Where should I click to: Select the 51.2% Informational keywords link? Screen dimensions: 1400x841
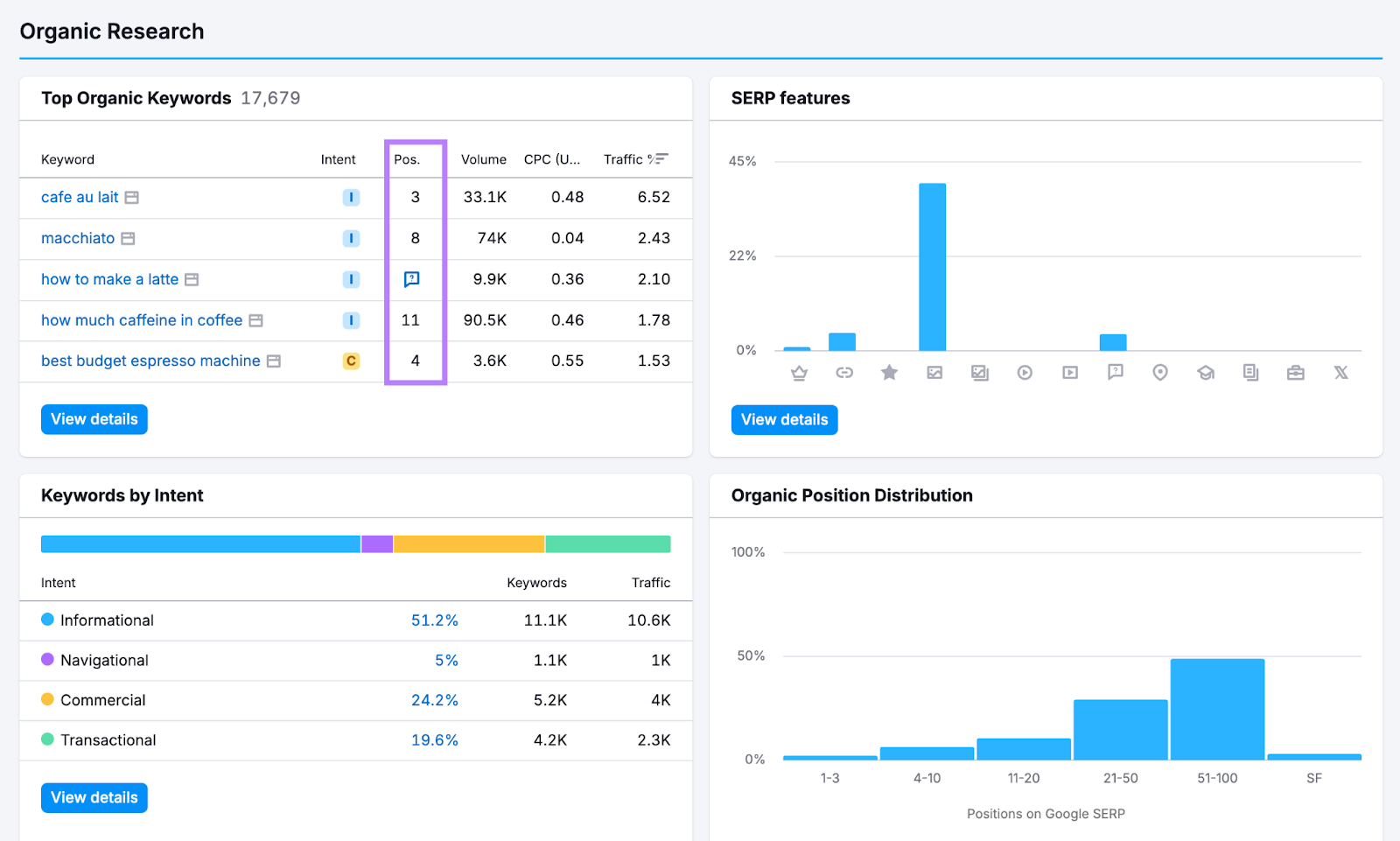435,620
